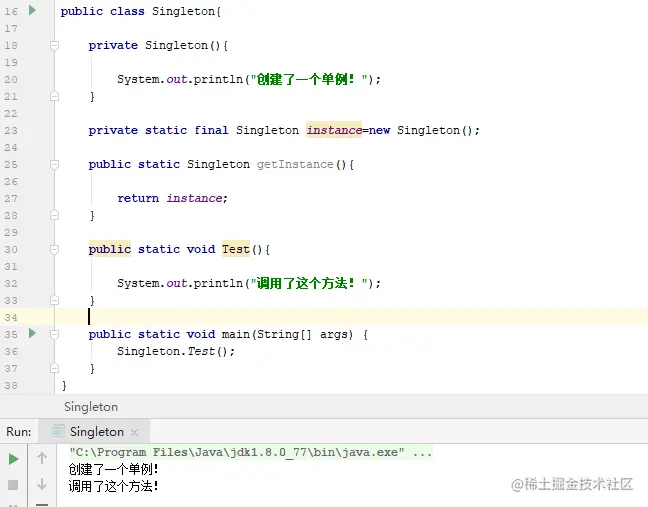Click the fold end marker at line 21

pos(54,96)
